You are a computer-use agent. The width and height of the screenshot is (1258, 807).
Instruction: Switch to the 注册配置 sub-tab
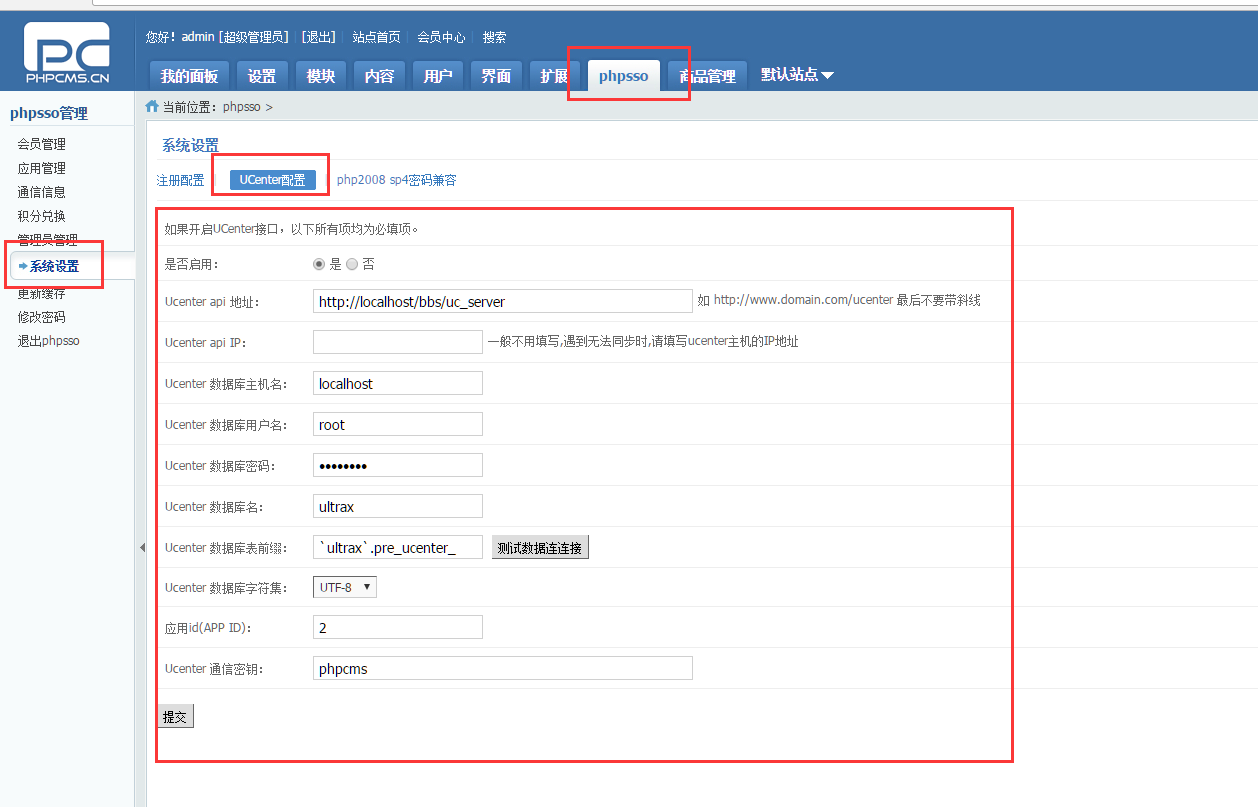tap(180, 181)
